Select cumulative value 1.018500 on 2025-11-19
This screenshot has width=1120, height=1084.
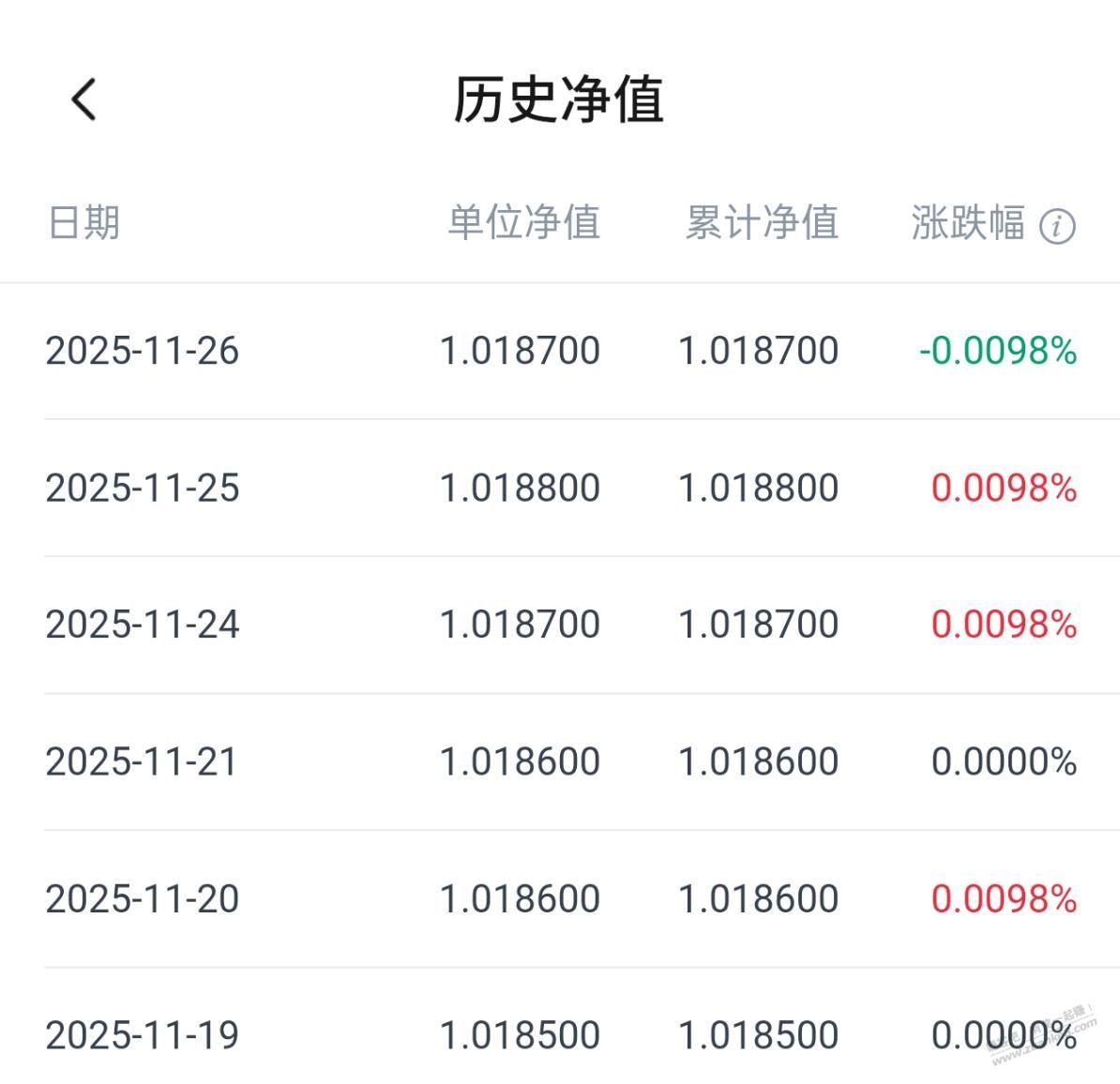(758, 1035)
